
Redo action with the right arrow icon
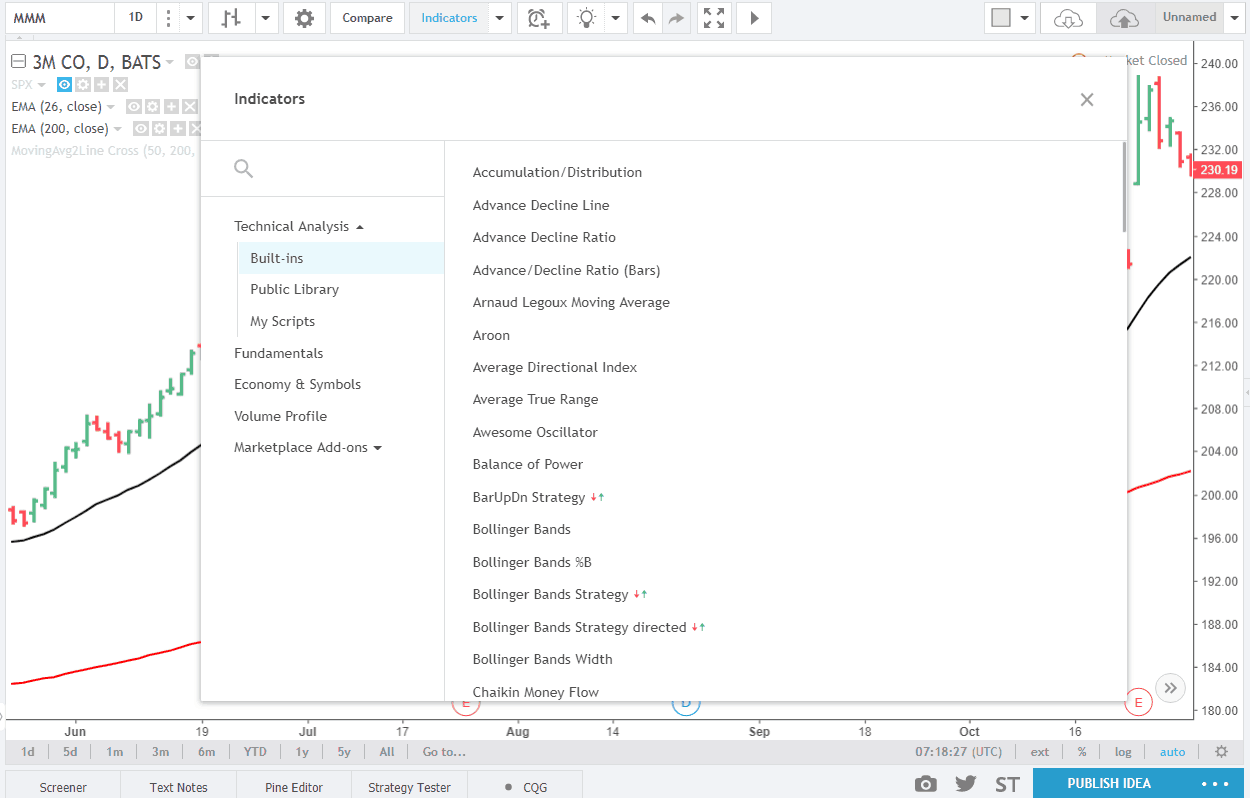[x=677, y=18]
